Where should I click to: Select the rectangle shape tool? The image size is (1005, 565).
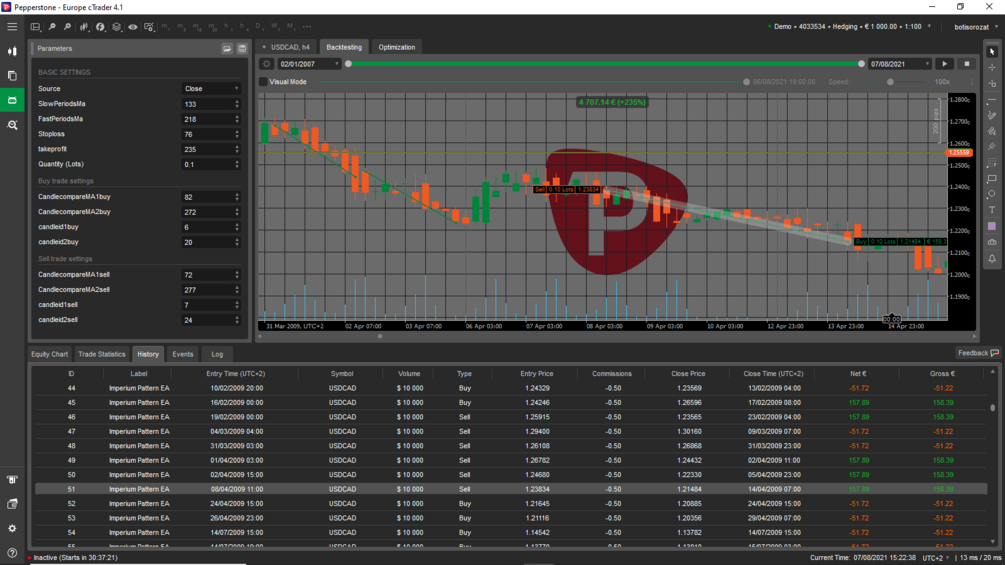click(992, 179)
